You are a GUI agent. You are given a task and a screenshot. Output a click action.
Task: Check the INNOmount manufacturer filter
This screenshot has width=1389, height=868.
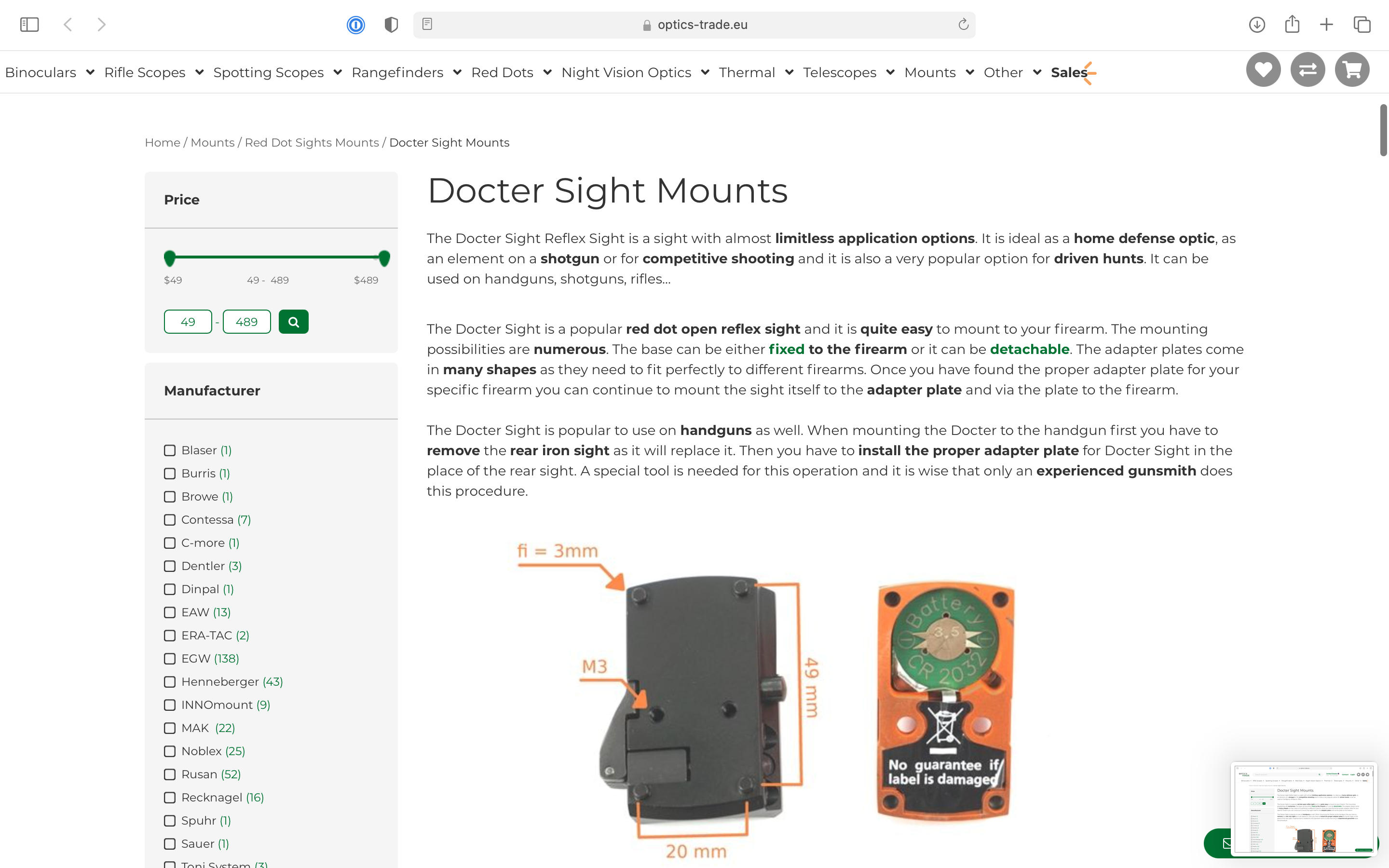(170, 705)
